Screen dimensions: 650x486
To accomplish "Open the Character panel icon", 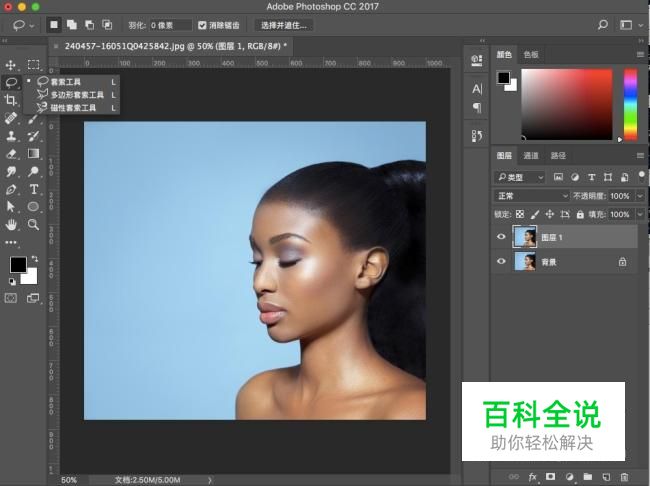I will [477, 88].
